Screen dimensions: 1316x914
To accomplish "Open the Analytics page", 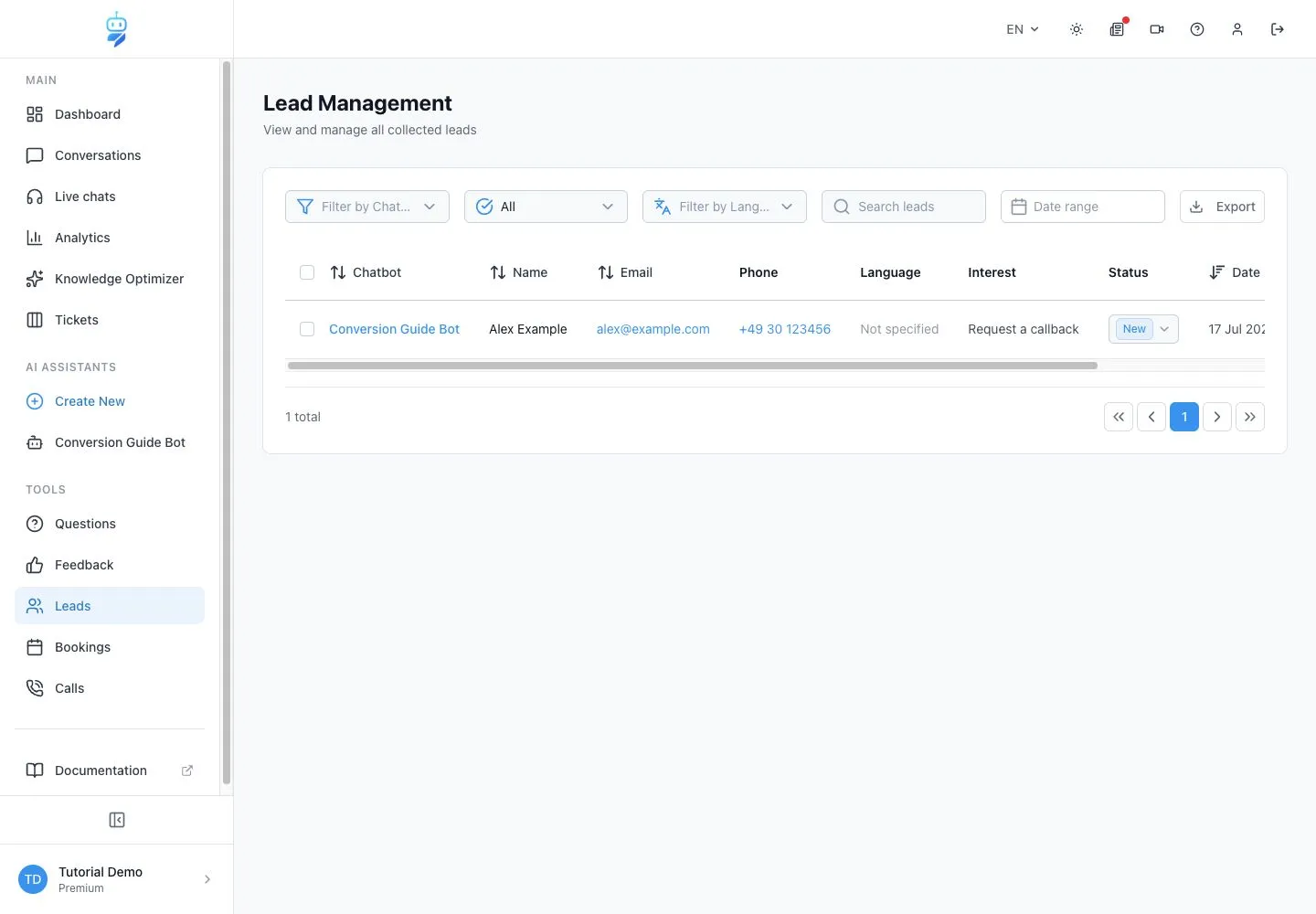I will 110,238.
